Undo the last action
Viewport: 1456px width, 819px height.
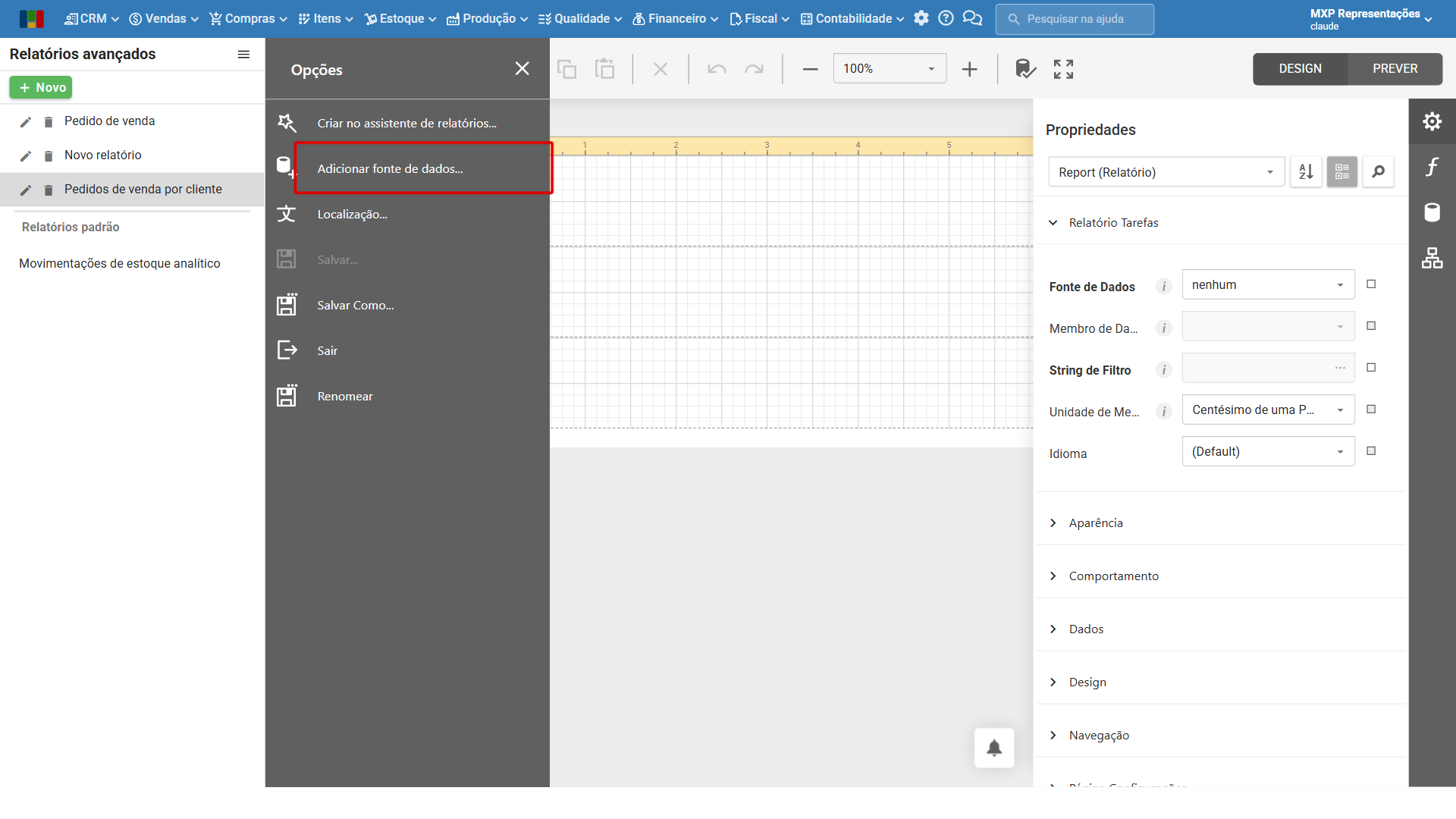click(x=717, y=69)
